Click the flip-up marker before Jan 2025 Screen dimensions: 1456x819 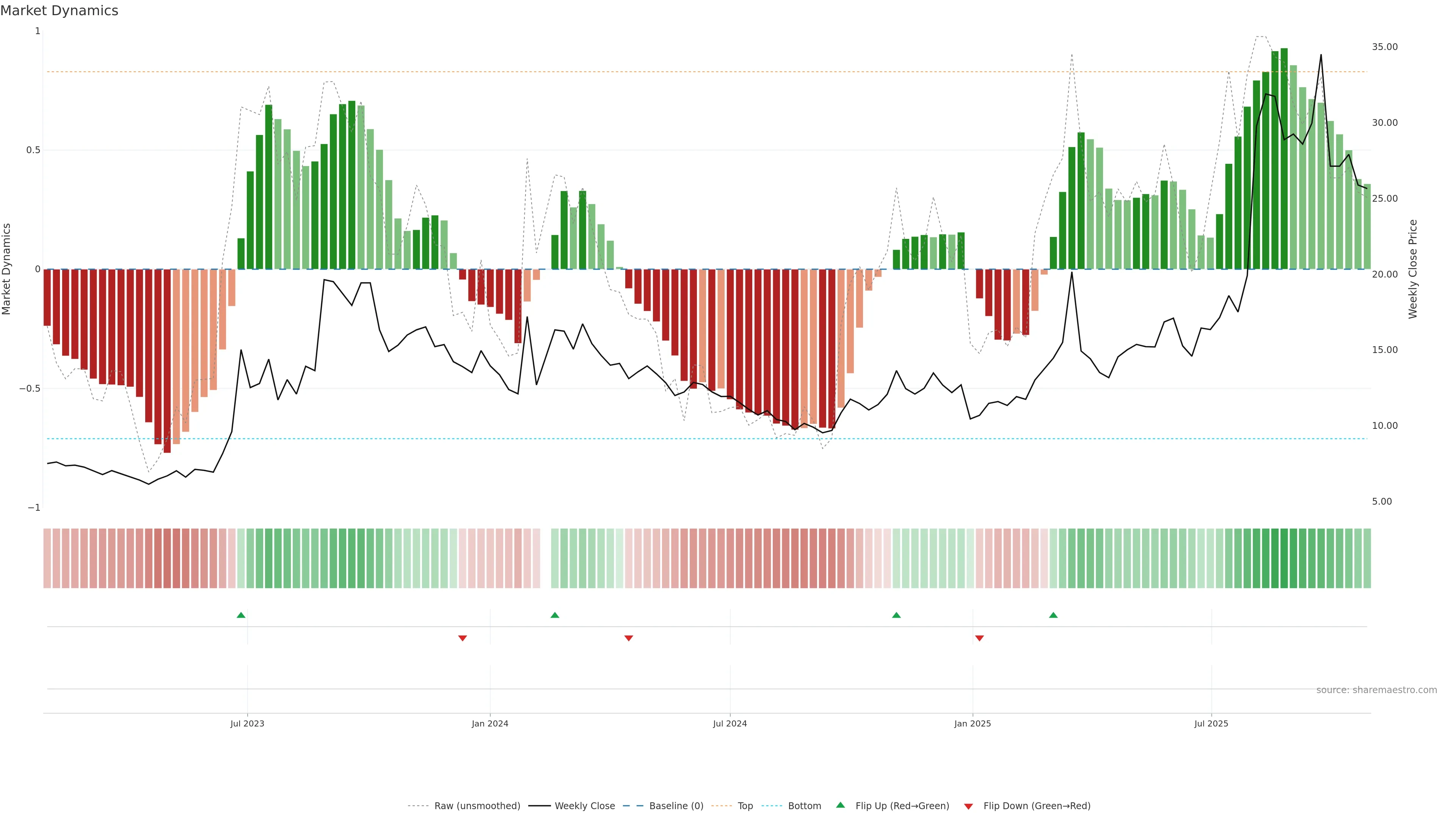(896, 615)
